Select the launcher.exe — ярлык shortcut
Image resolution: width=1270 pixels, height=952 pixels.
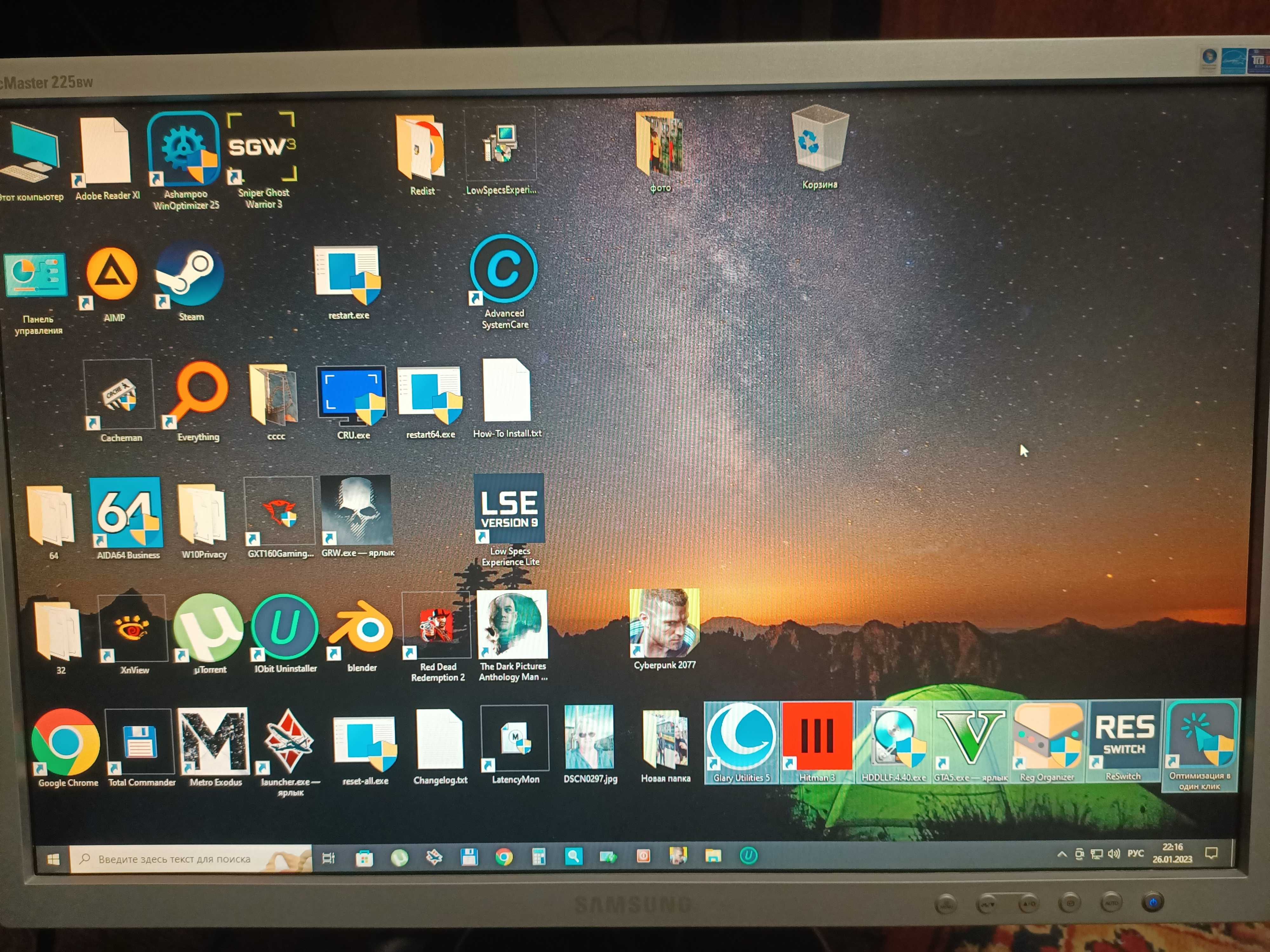click(289, 753)
